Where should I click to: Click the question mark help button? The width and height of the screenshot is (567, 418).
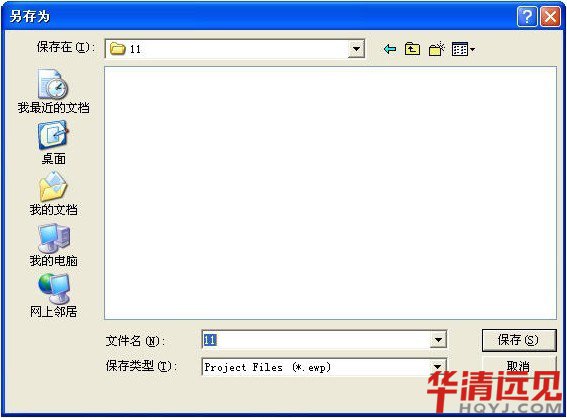pos(527,17)
